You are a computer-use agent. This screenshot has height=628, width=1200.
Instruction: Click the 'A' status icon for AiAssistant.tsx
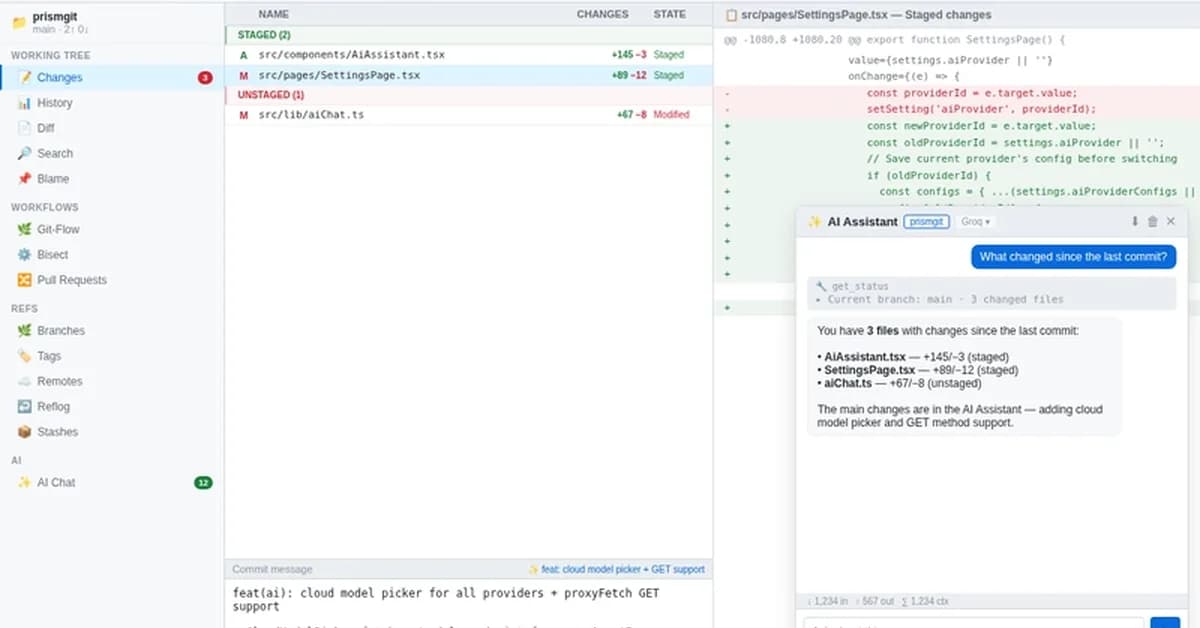coord(243,55)
